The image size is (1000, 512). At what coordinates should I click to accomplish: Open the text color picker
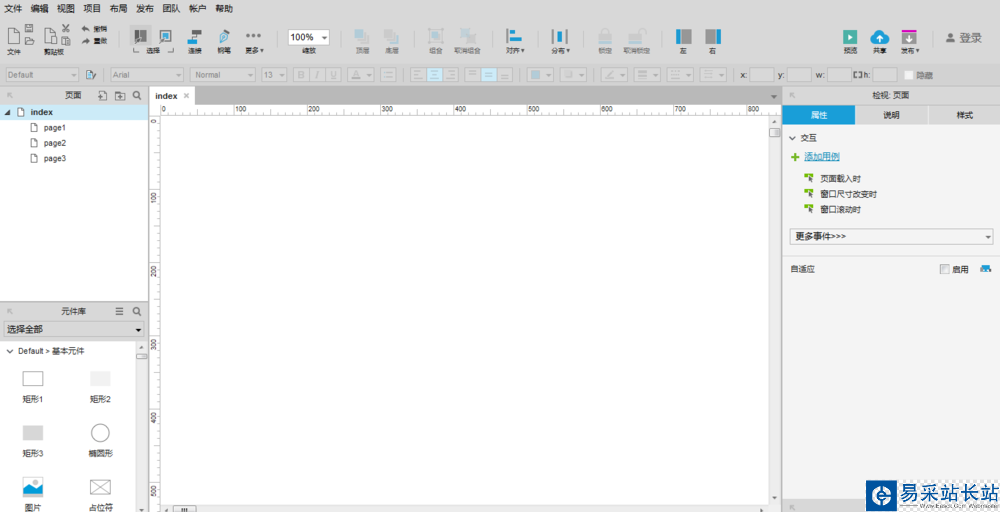tap(361, 75)
